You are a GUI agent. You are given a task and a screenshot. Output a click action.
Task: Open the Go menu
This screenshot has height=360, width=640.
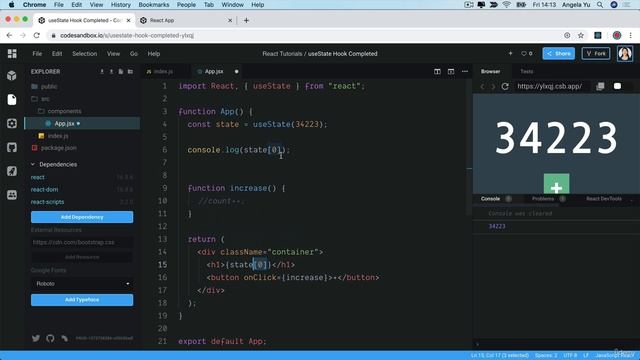(133, 53)
